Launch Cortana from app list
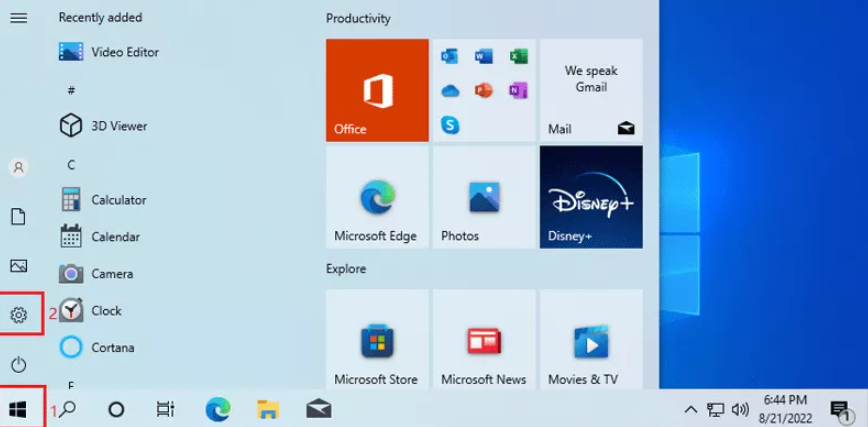 pyautogui.click(x=97, y=348)
